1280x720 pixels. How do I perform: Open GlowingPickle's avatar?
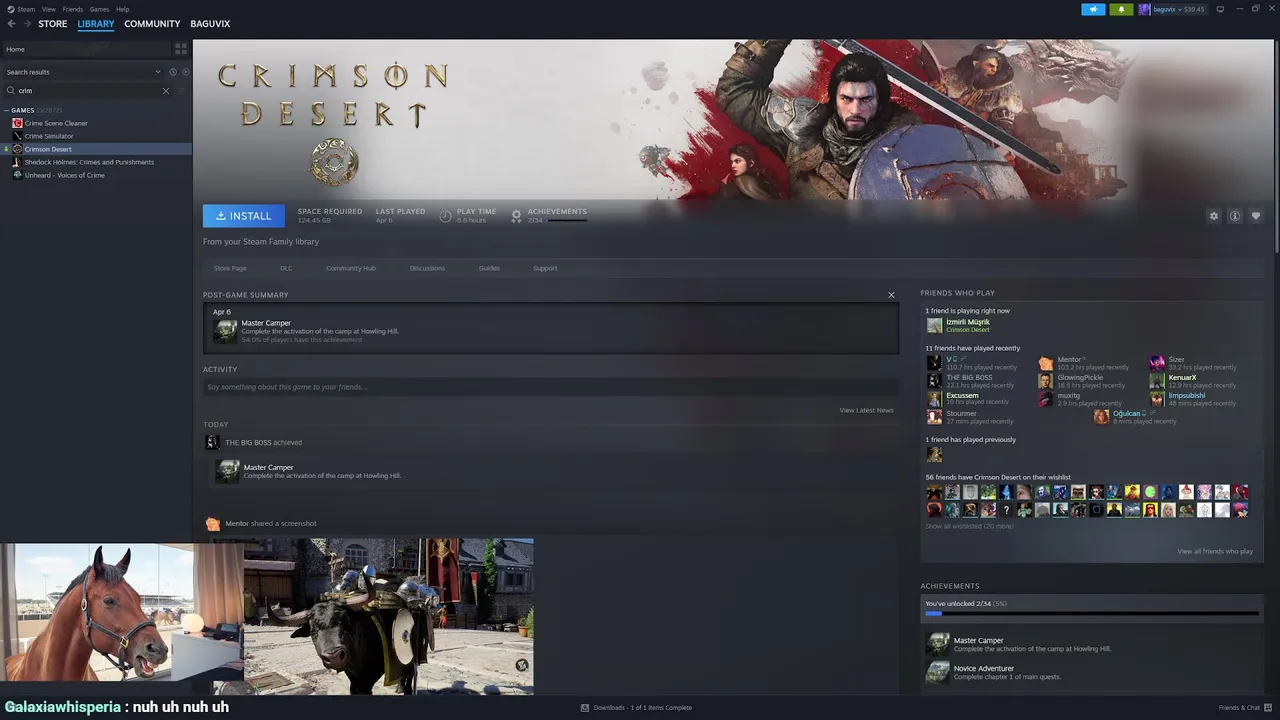pyautogui.click(x=1045, y=381)
